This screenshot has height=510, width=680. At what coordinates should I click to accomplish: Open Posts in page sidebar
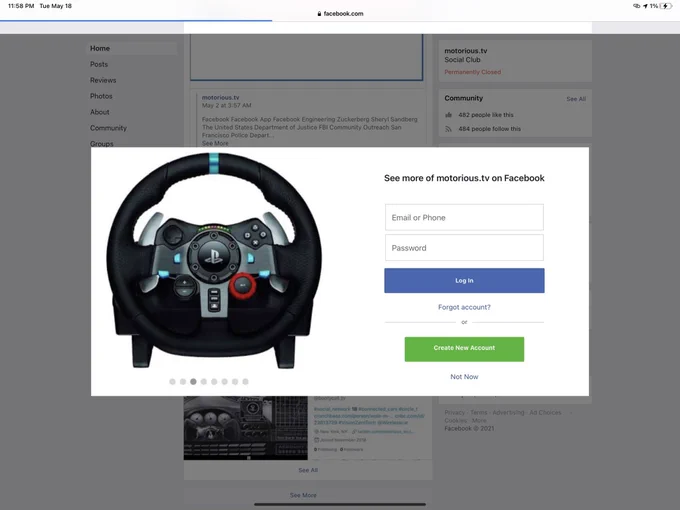tap(99, 64)
